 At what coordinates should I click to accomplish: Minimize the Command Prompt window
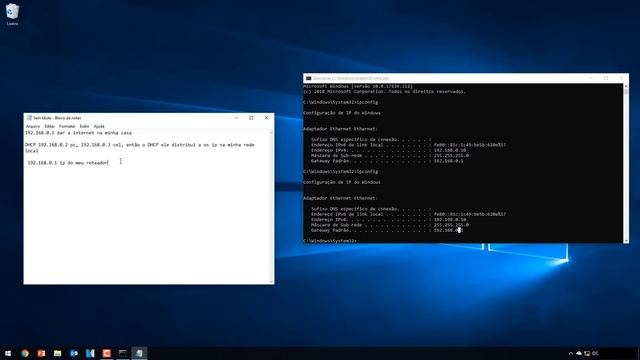[x=591, y=78]
